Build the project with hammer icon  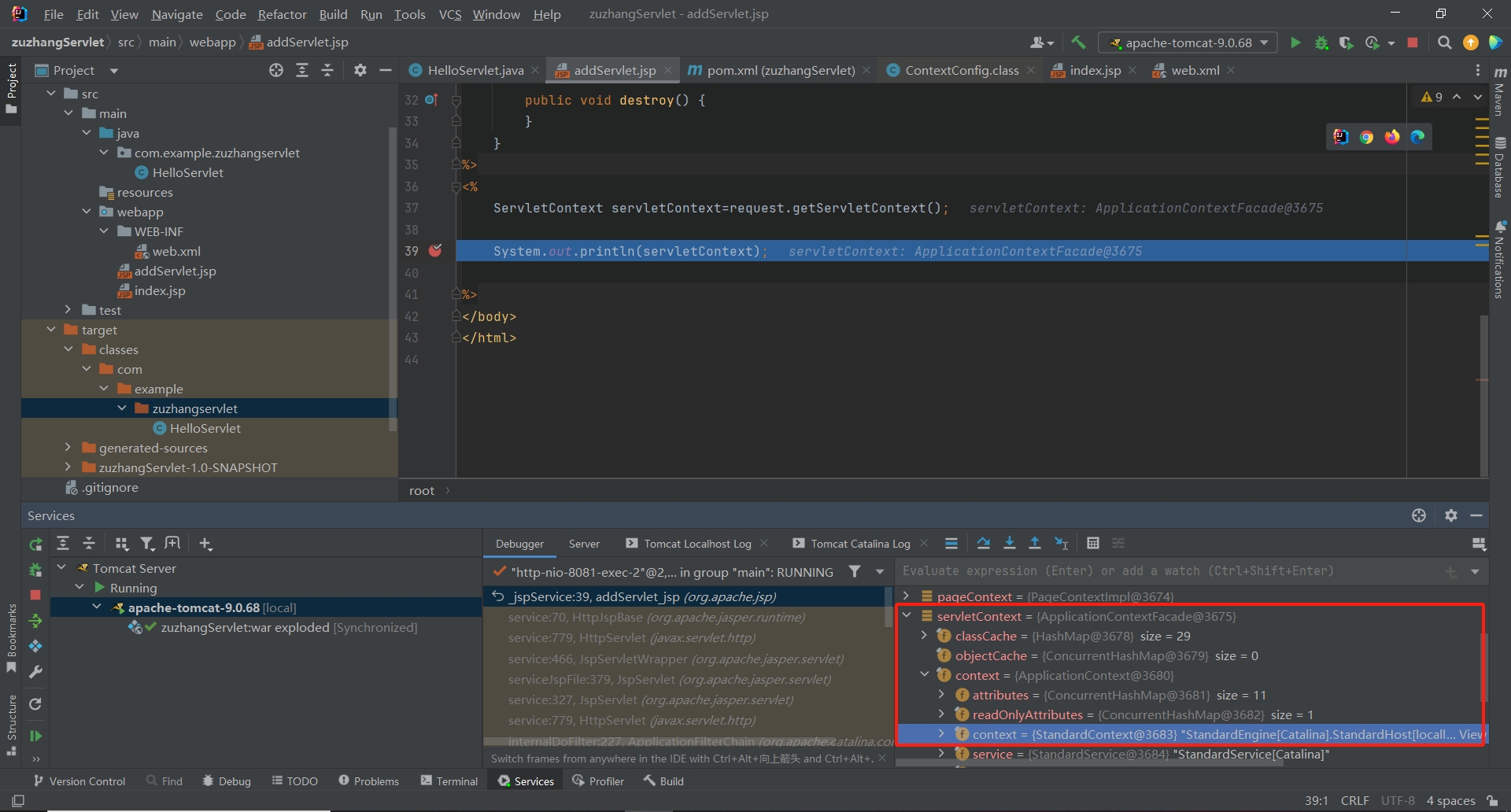1078,42
